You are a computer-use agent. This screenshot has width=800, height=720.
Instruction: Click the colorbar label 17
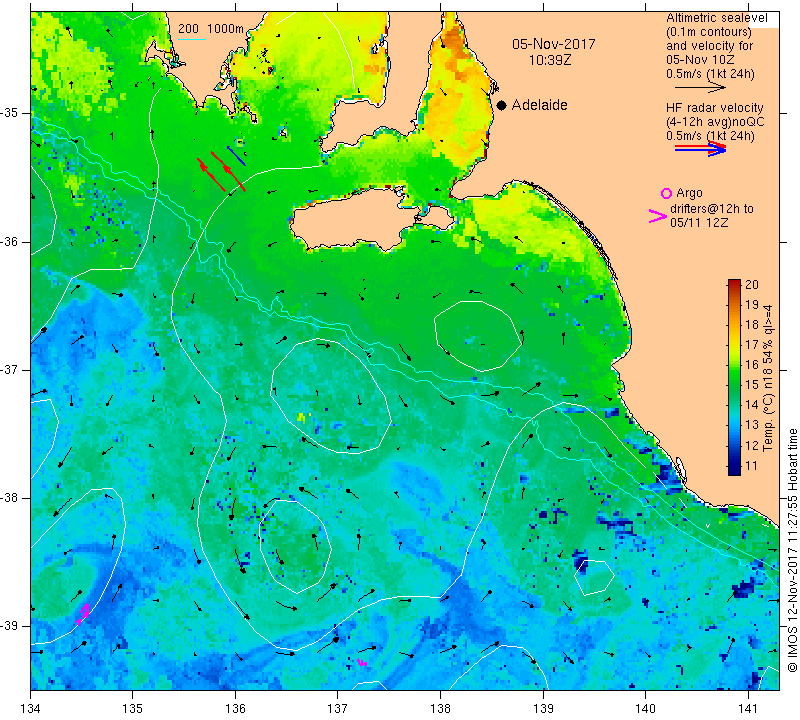pos(752,345)
